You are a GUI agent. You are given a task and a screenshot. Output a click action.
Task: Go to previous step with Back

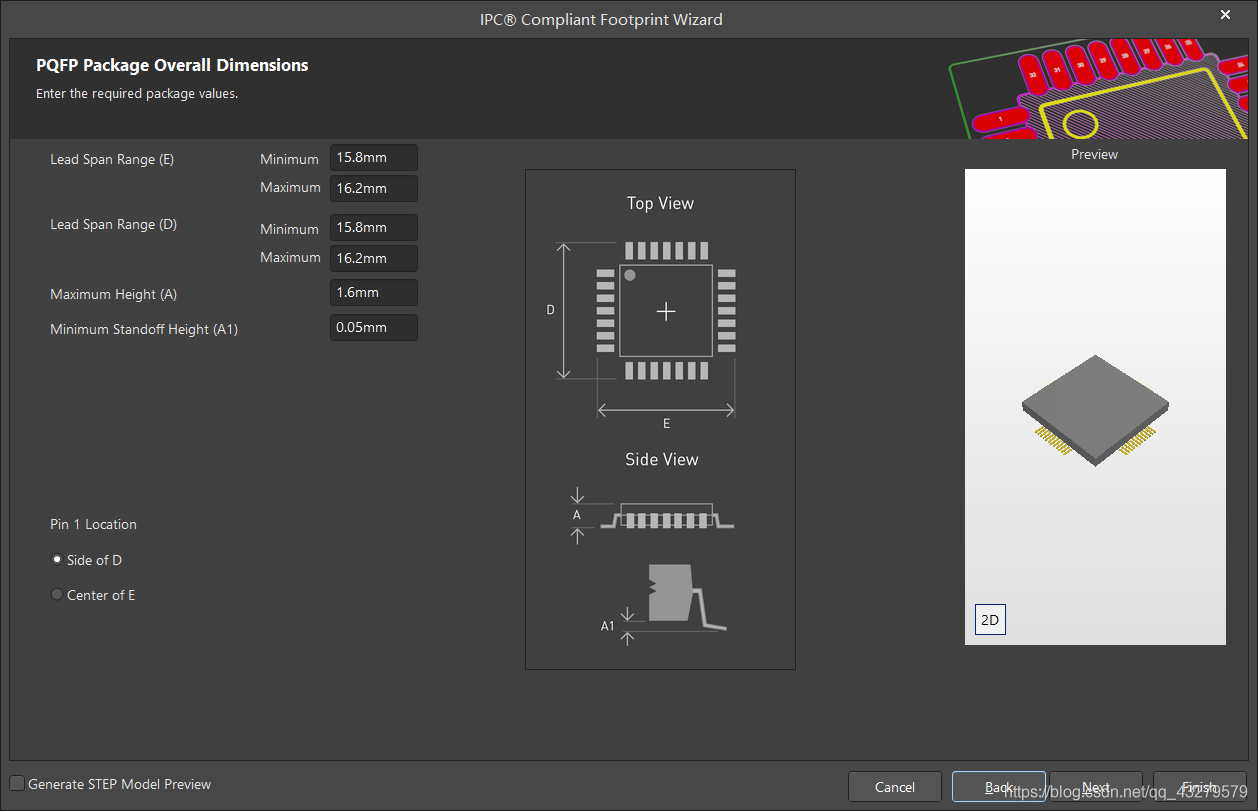pos(999,787)
